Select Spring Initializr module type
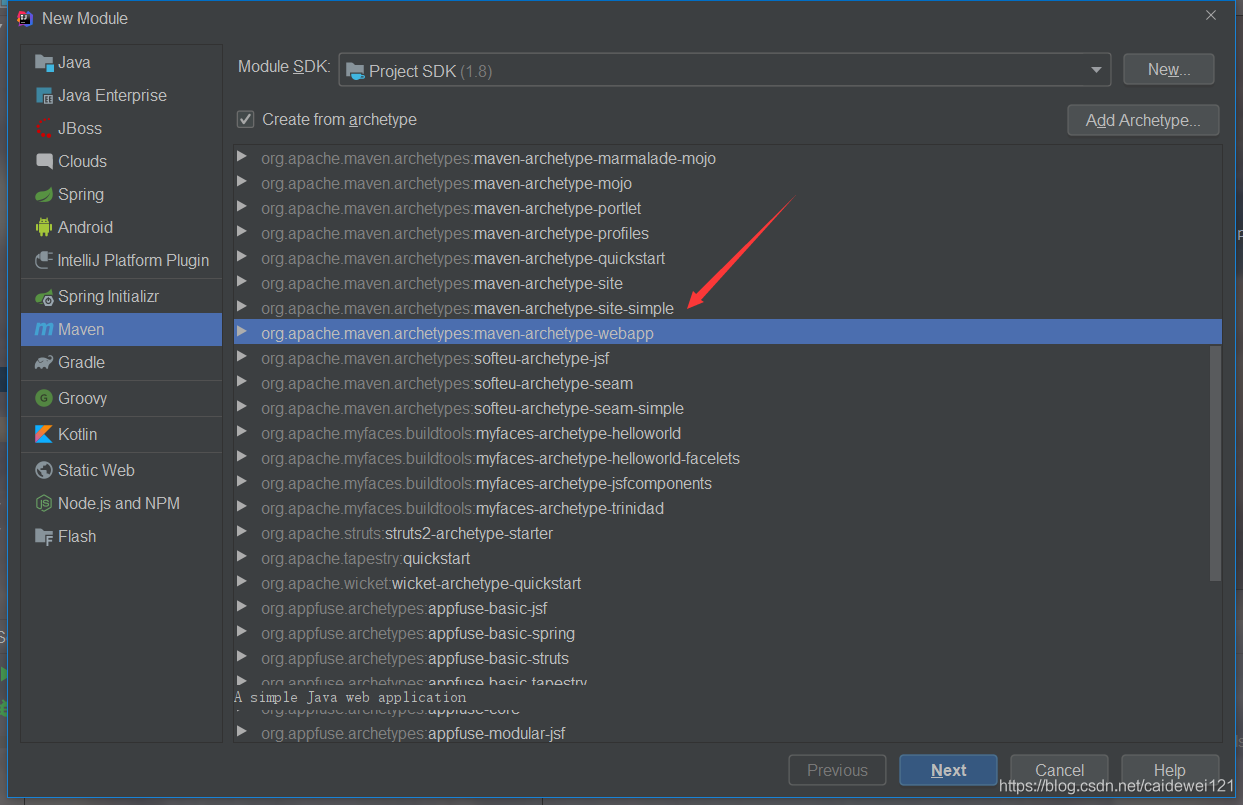1243x805 pixels. click(x=122, y=297)
